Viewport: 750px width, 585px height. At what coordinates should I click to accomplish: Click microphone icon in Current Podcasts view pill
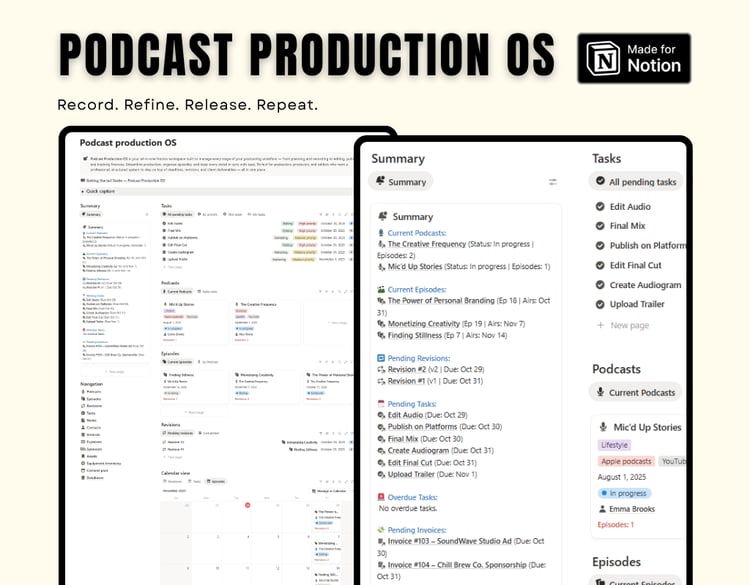(600, 392)
